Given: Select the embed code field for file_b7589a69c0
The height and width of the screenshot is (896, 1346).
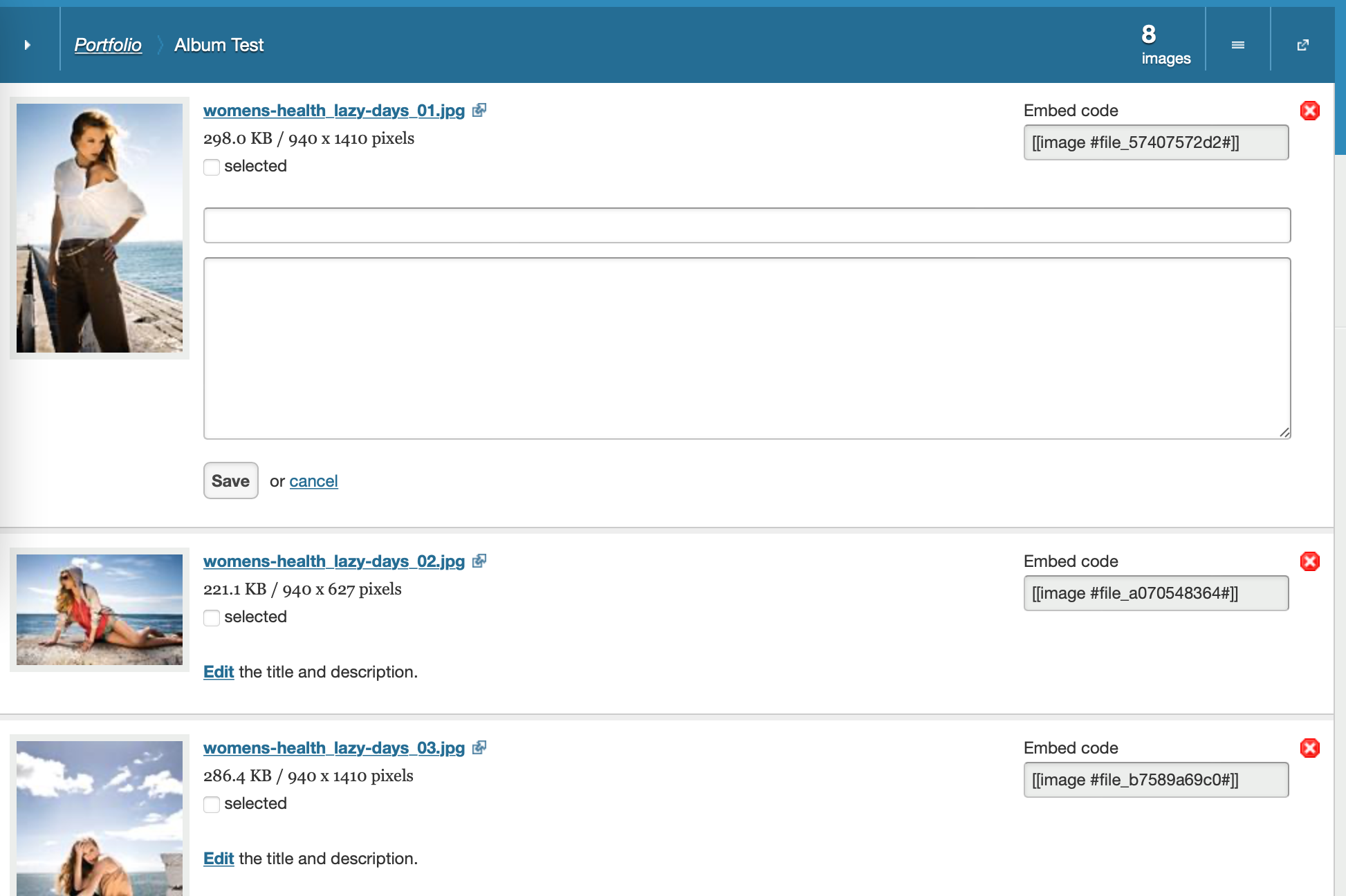Looking at the screenshot, I should coord(1156,780).
